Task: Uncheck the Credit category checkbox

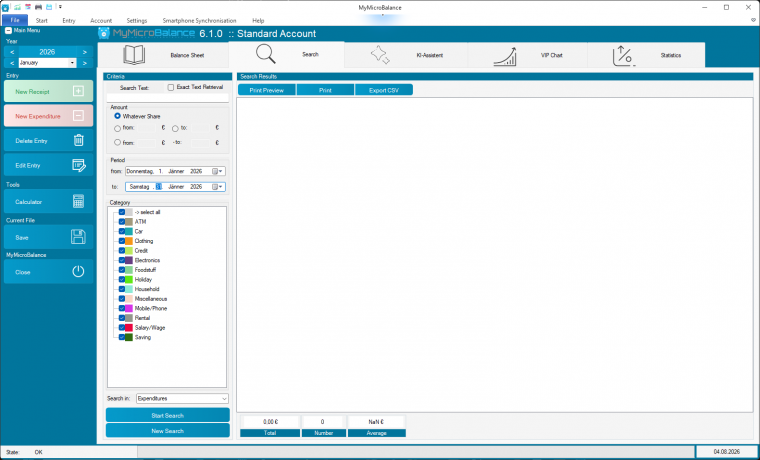Action: coord(122,251)
